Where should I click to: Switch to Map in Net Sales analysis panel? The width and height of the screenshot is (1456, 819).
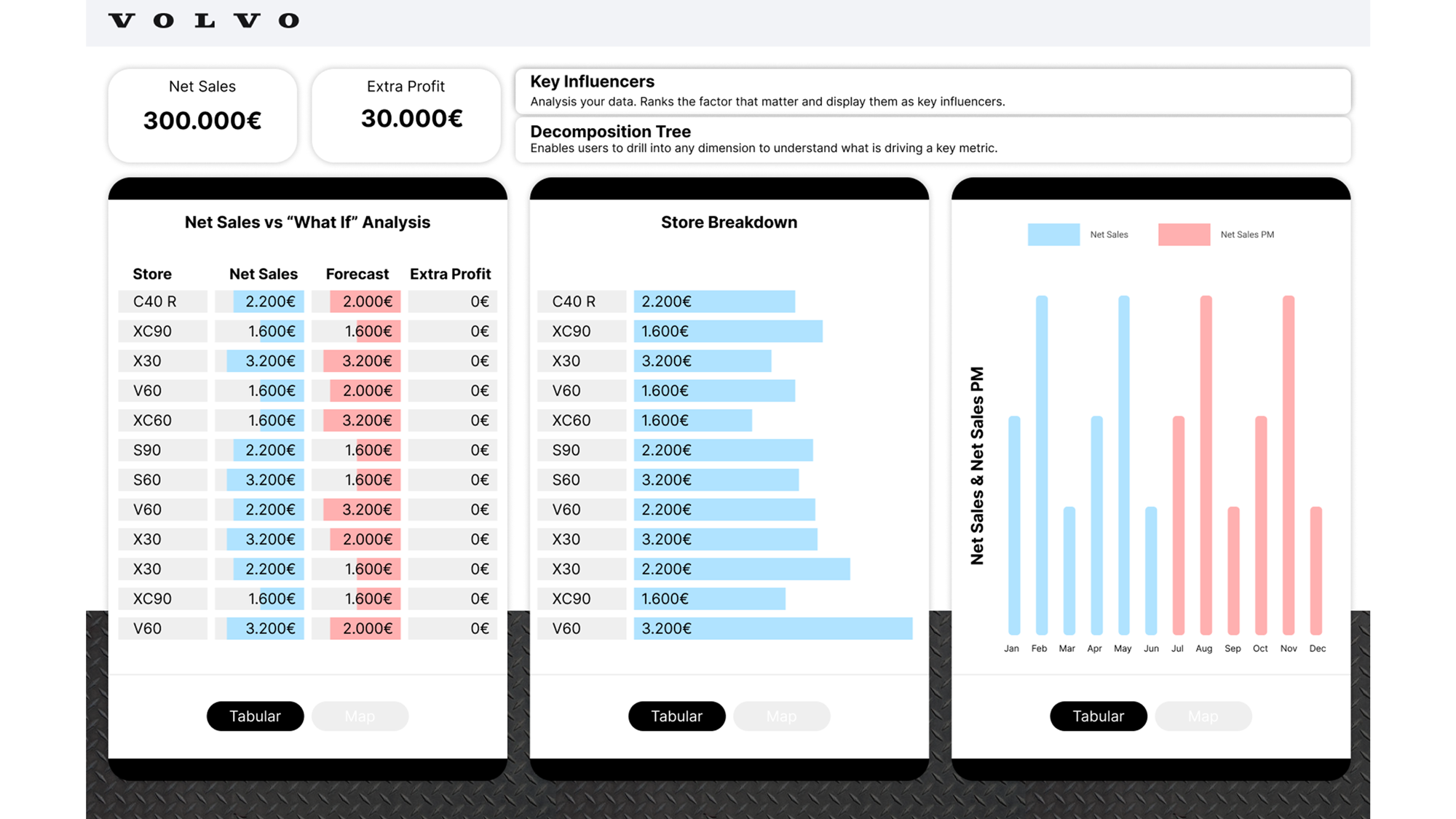pos(360,716)
